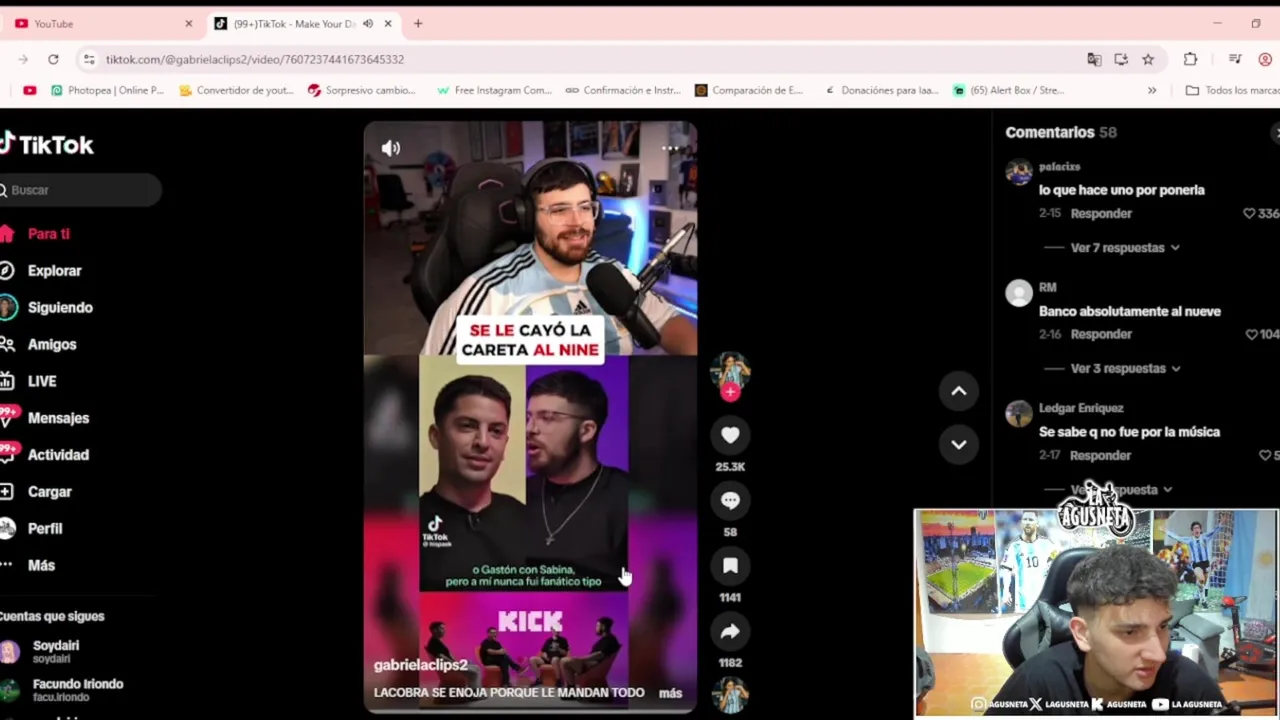Viewport: 1280px width, 720px height.
Task: Open the YouTube bookmark icon
Action: pyautogui.click(x=30, y=90)
